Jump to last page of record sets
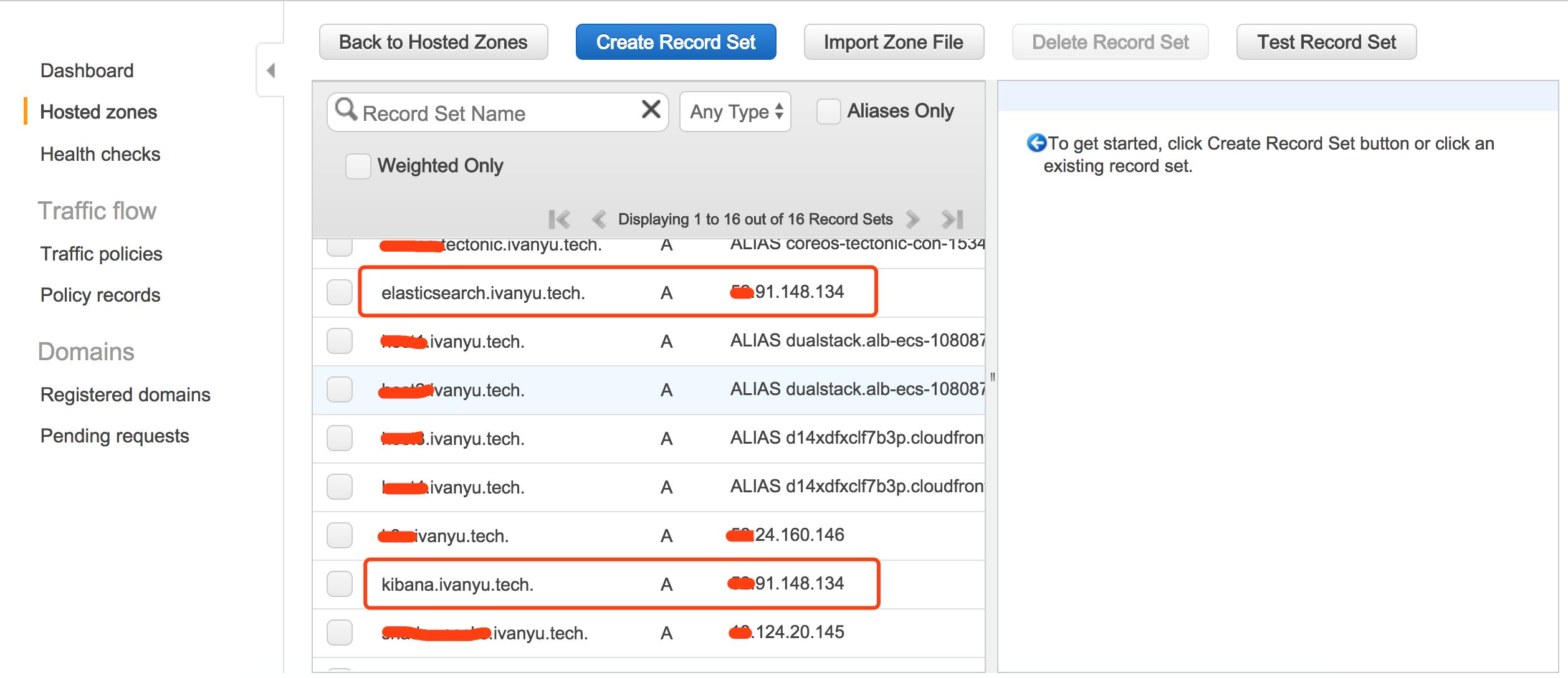1568x678 pixels. (952, 219)
